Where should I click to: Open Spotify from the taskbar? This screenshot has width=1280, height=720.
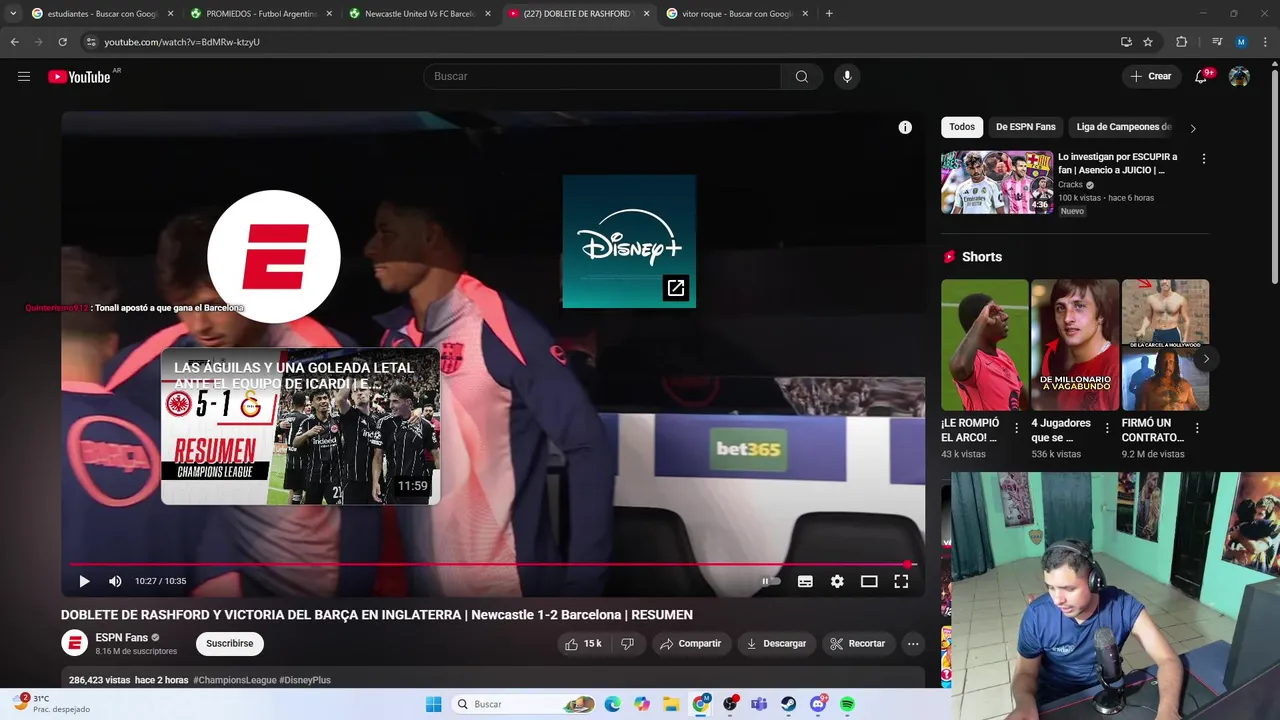(847, 704)
